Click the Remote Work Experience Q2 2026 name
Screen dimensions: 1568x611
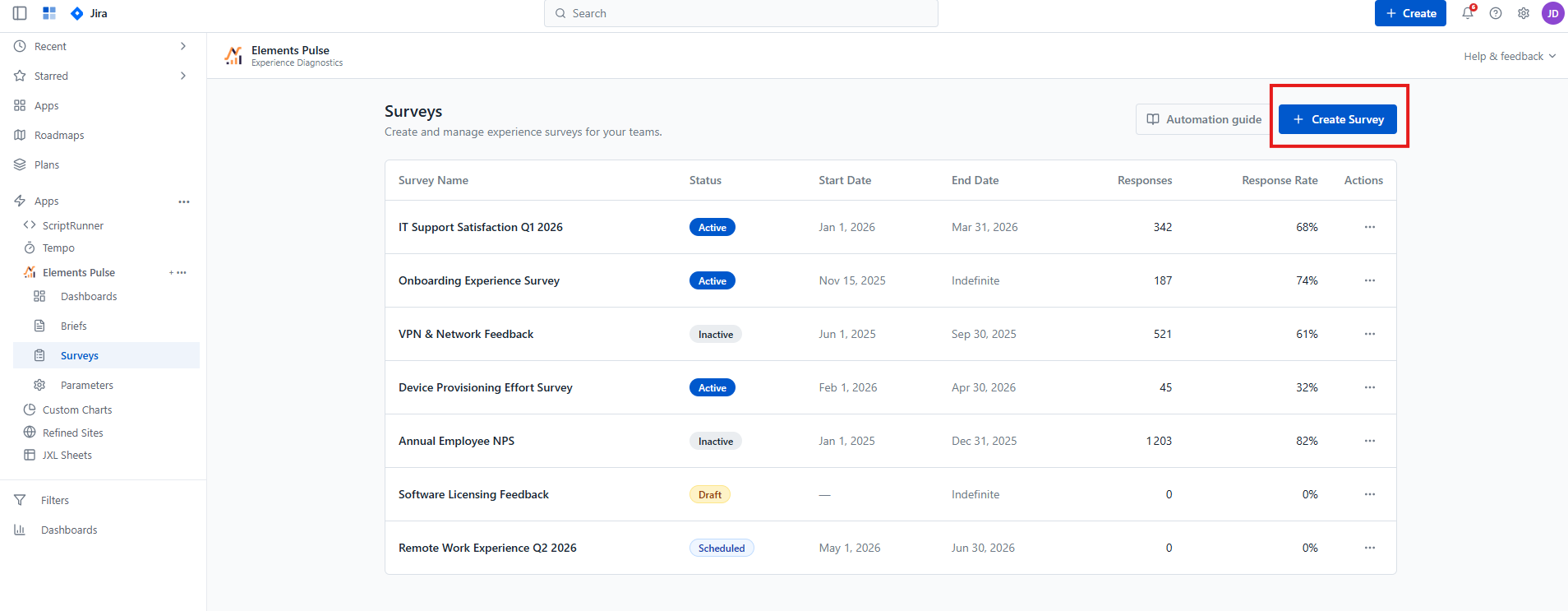[487, 548]
